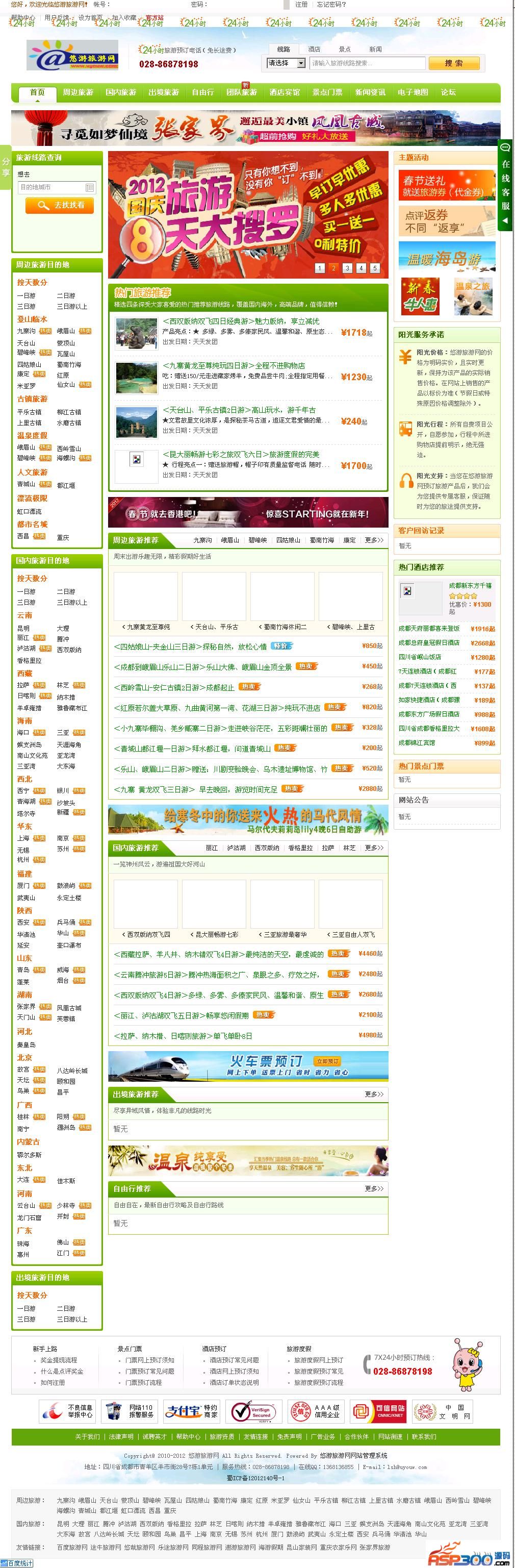Viewport: 515px width, 1568px height.
Task: Click the 张家界 凤凰古城 banner
Action: click(256, 128)
